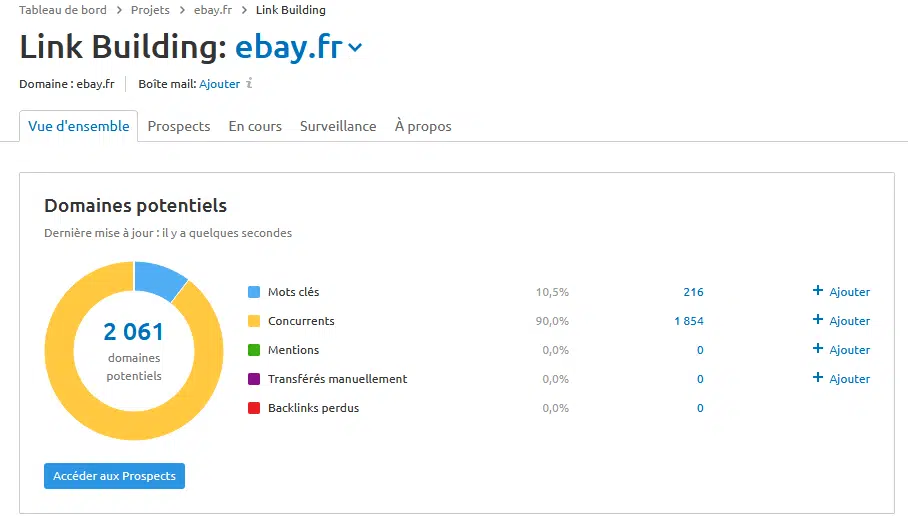
Task: Click plus icon in Transférés manuellement row
Action: tap(818, 378)
